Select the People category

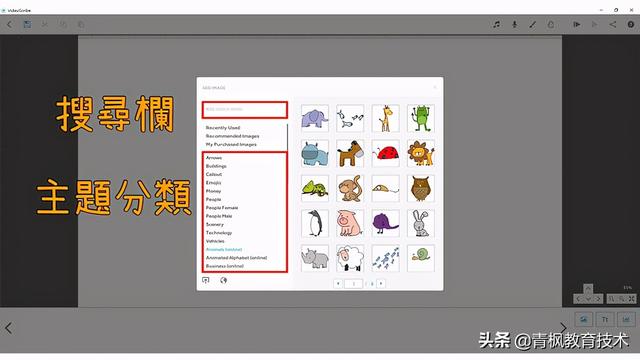click(x=213, y=200)
